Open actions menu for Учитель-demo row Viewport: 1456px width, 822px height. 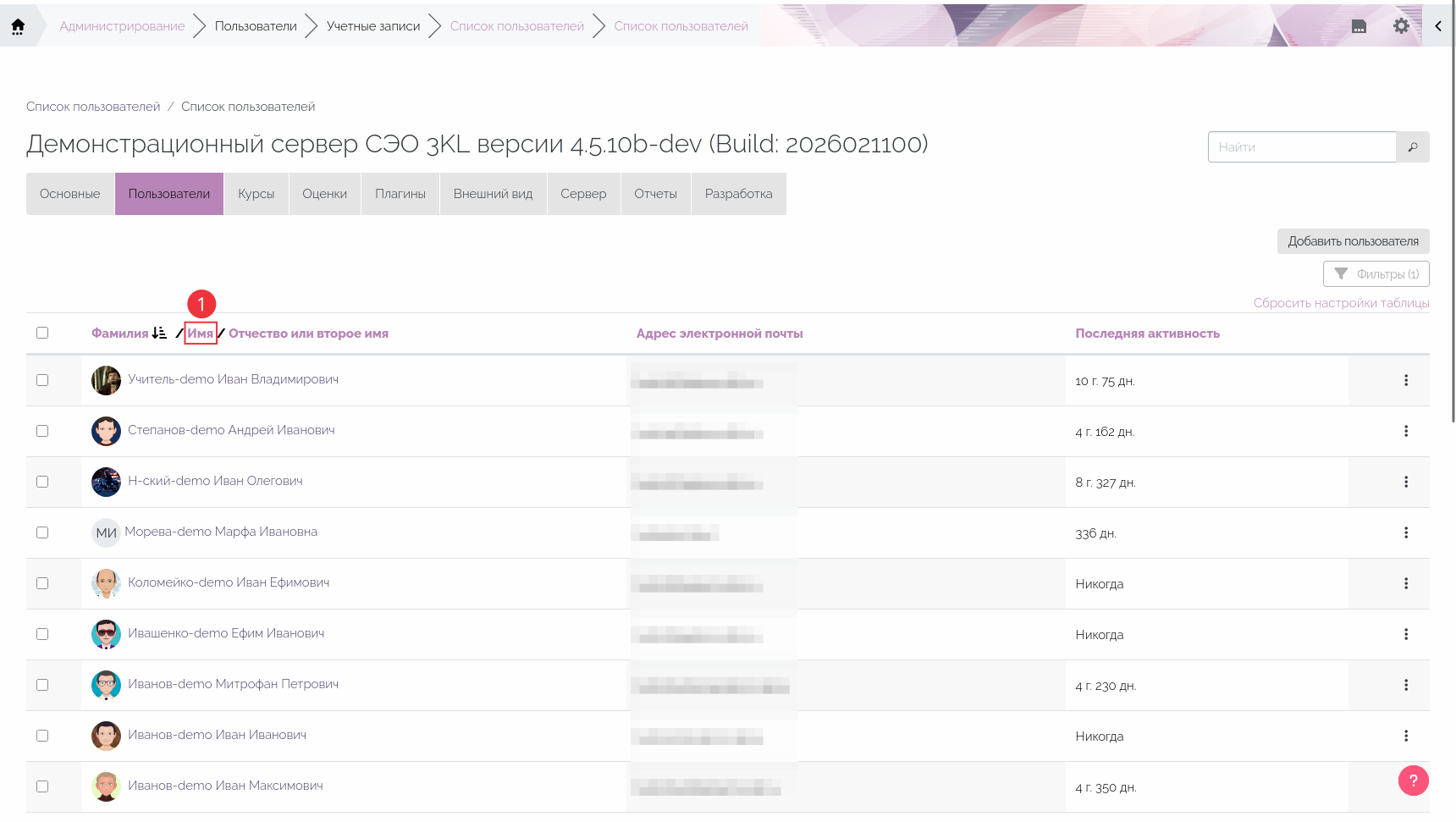click(1405, 380)
